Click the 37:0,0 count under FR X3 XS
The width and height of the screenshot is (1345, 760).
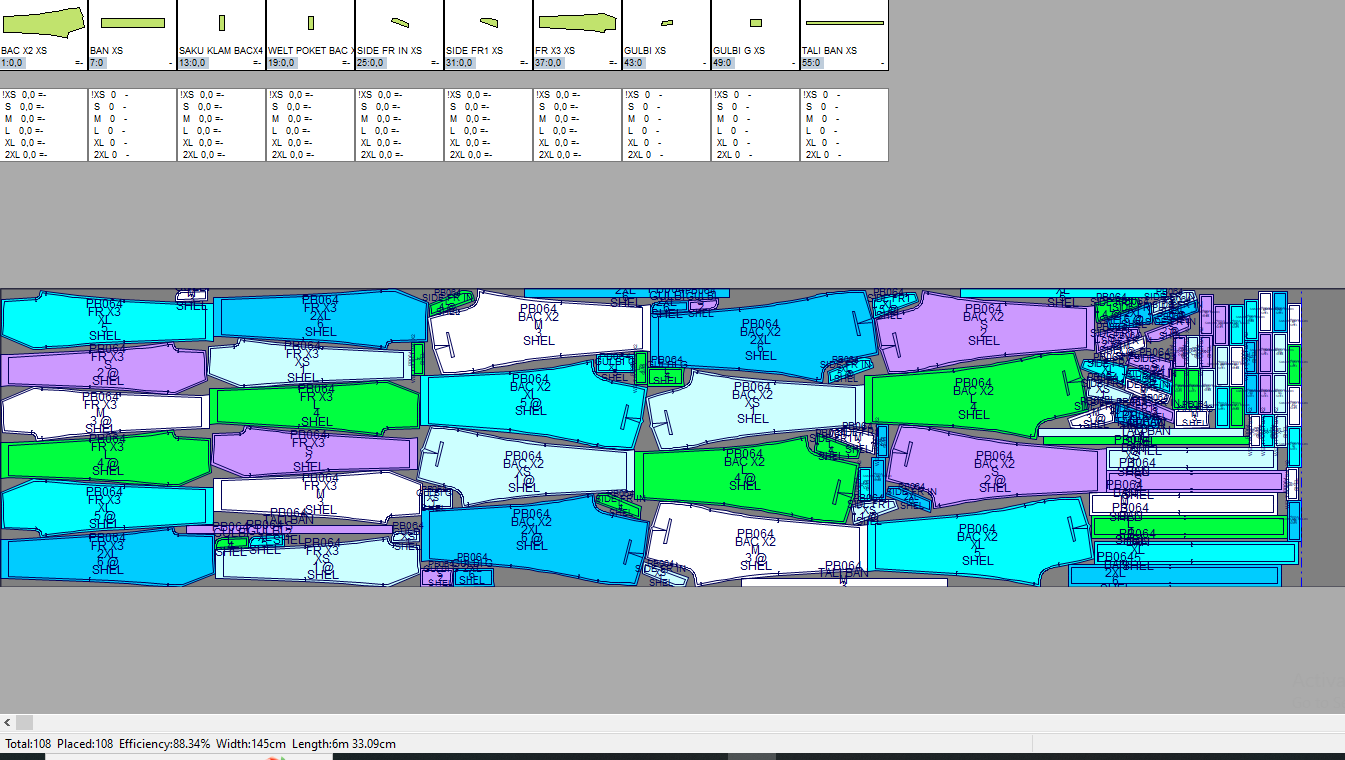pyautogui.click(x=550, y=63)
